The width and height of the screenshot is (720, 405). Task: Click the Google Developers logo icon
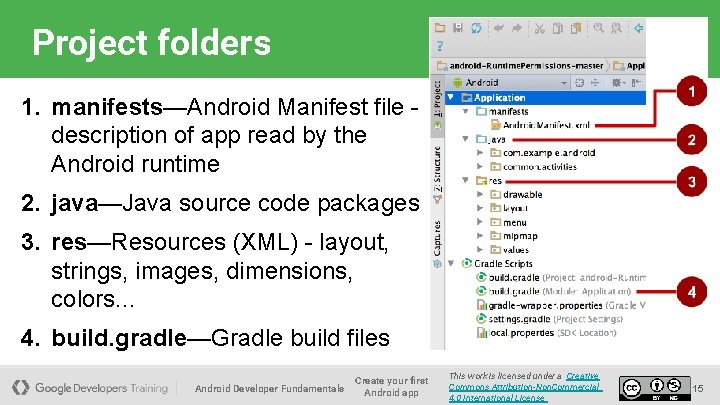21,388
